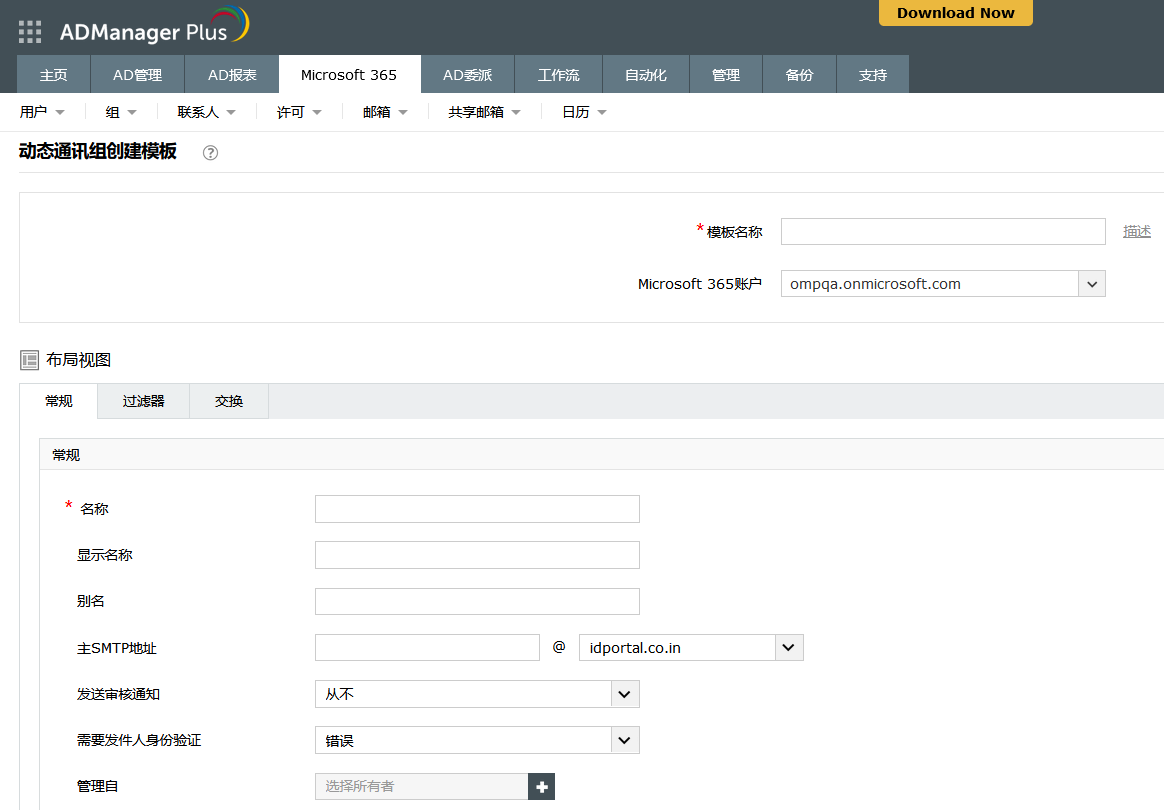The image size is (1164, 810).
Task: Open the idportal.co.in domain dropdown
Action: (789, 648)
